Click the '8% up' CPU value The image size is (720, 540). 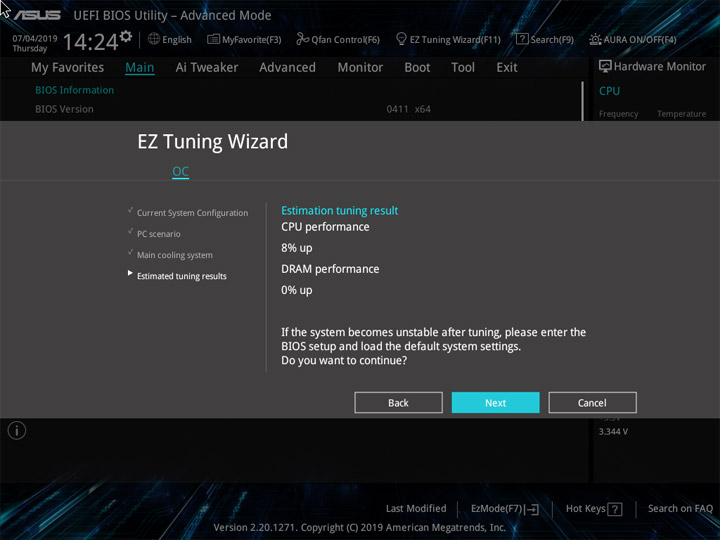tap(297, 248)
